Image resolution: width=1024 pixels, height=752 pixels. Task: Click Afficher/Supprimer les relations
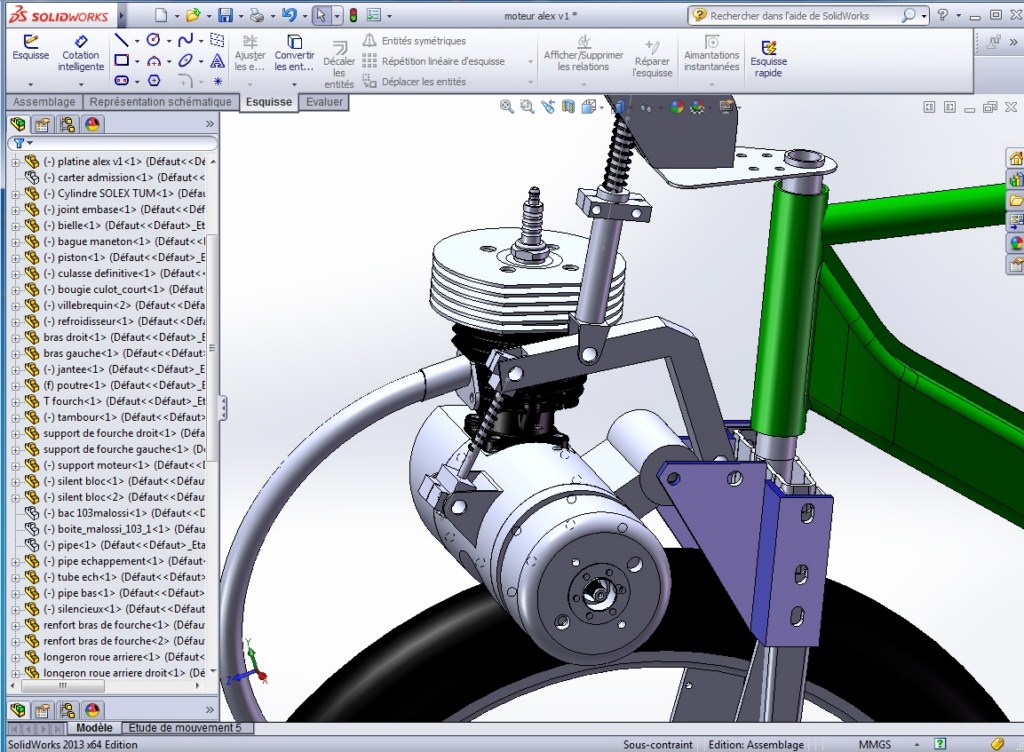(x=583, y=53)
